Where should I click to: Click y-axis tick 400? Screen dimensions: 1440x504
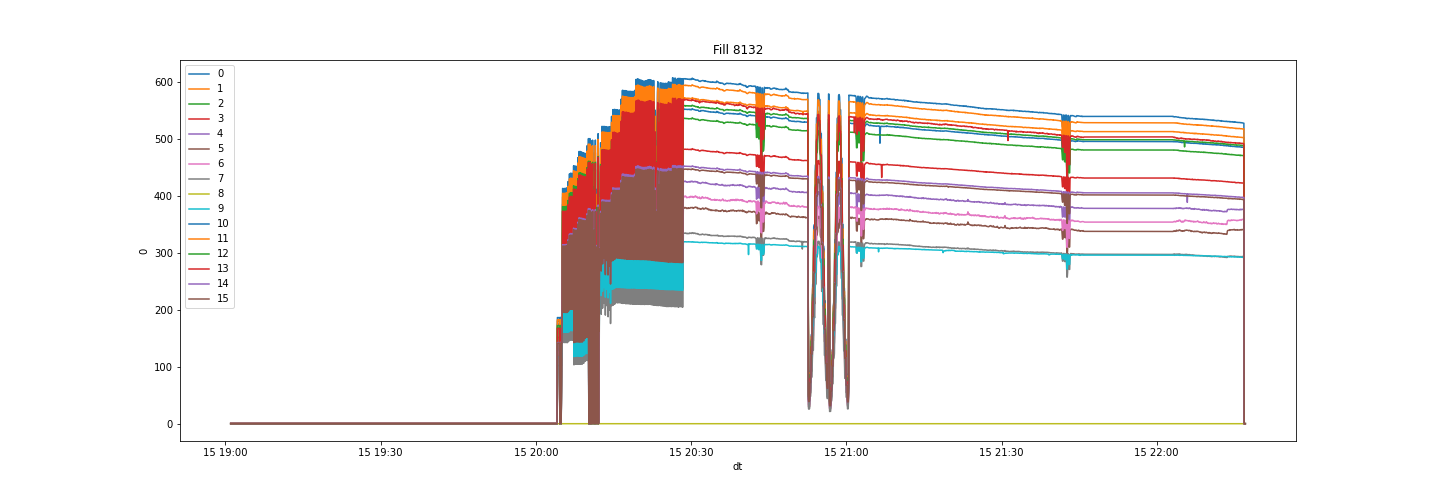tap(163, 196)
